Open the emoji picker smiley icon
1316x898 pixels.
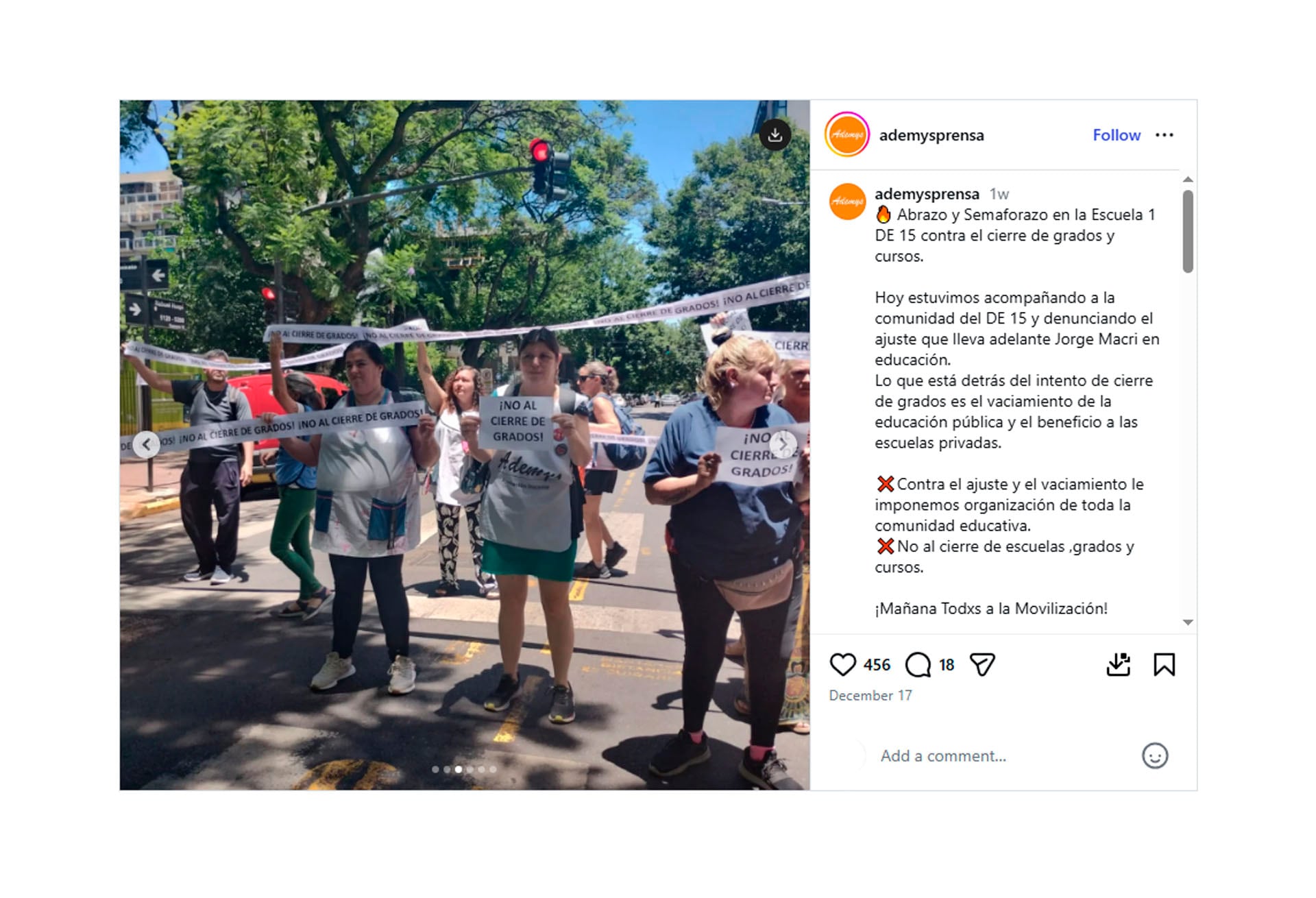(1154, 755)
